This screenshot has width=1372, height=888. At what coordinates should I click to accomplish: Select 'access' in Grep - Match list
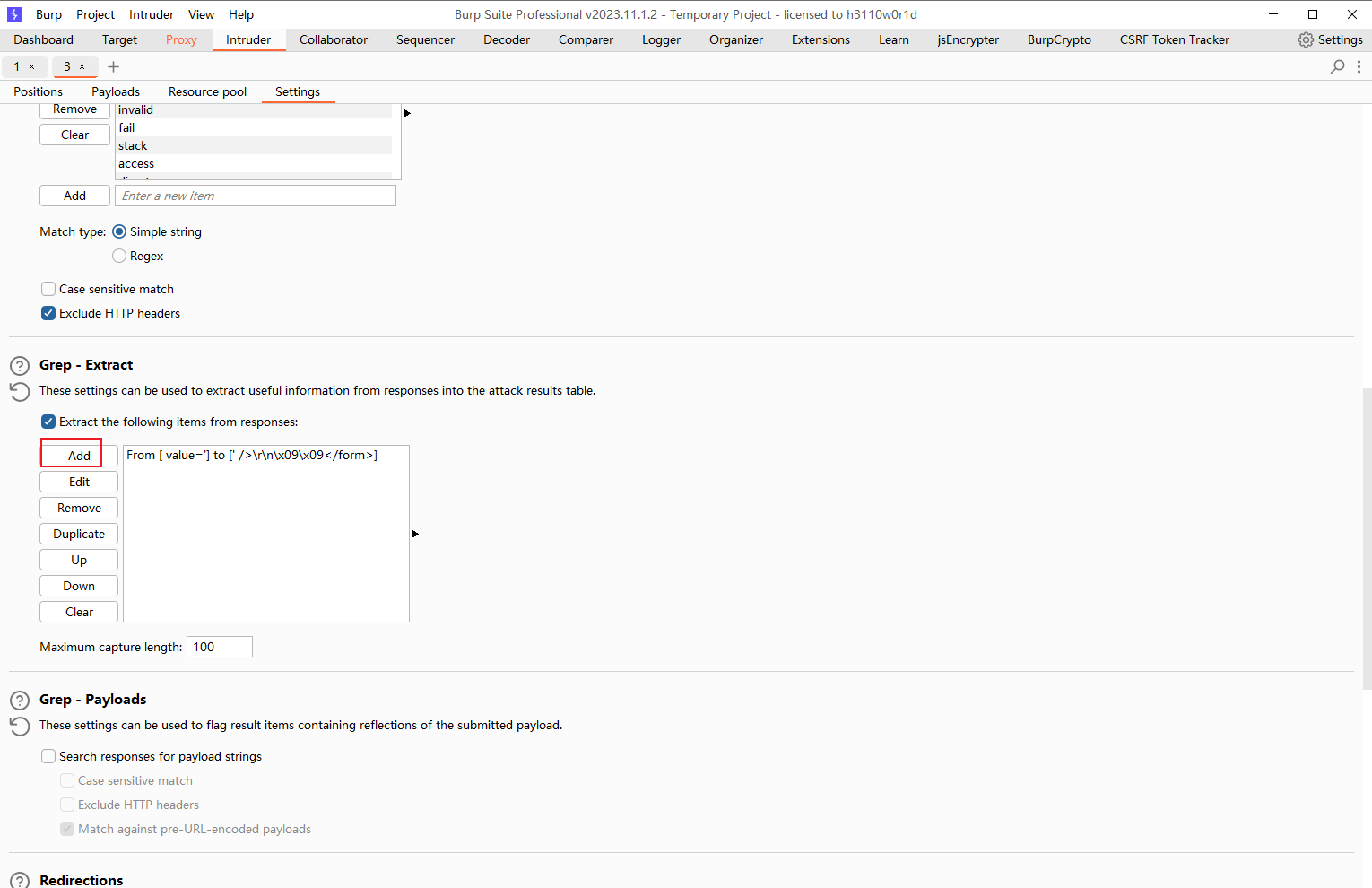click(254, 163)
